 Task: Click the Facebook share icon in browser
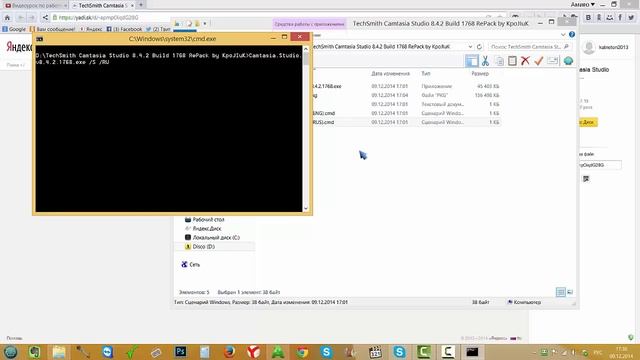tap(620, 18)
